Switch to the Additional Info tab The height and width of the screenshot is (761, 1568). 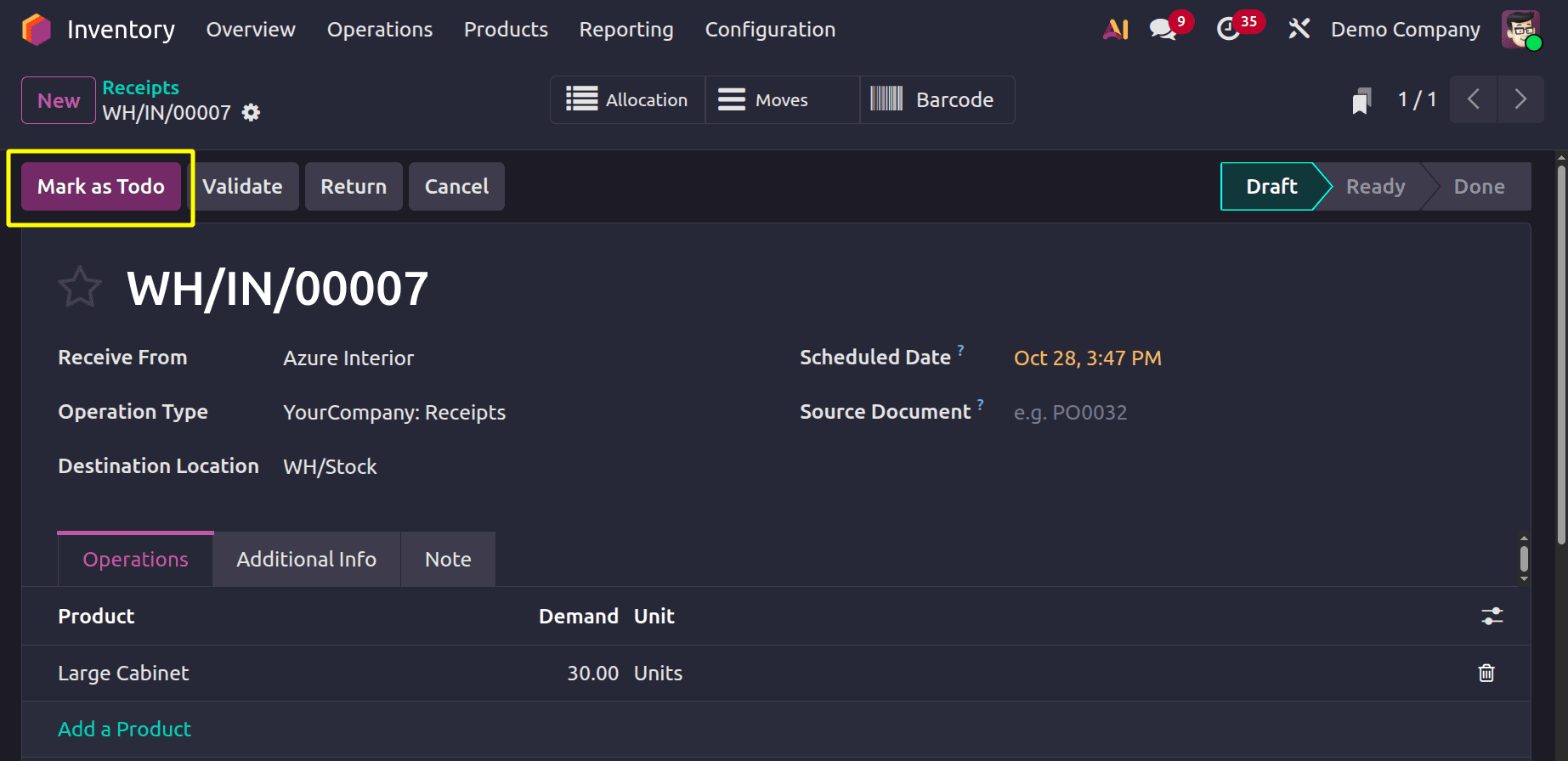click(306, 559)
